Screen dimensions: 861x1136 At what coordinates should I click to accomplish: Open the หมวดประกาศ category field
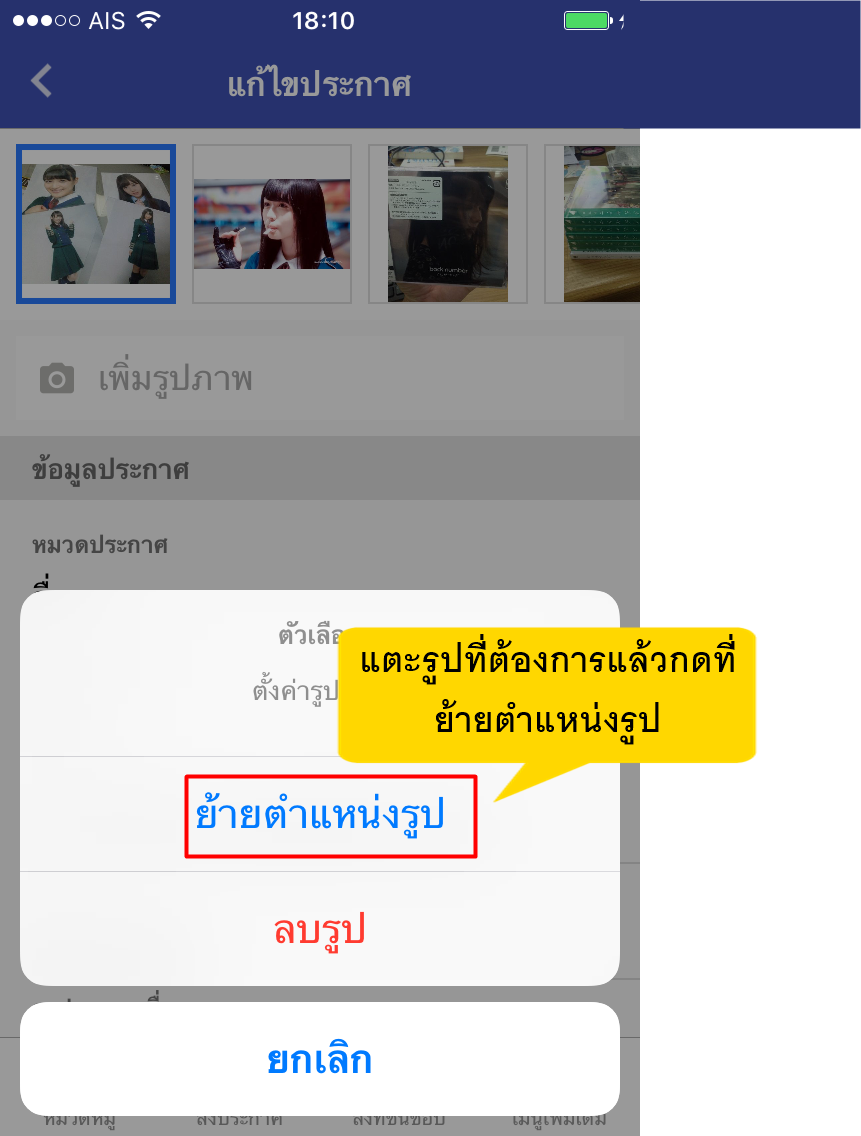320,545
